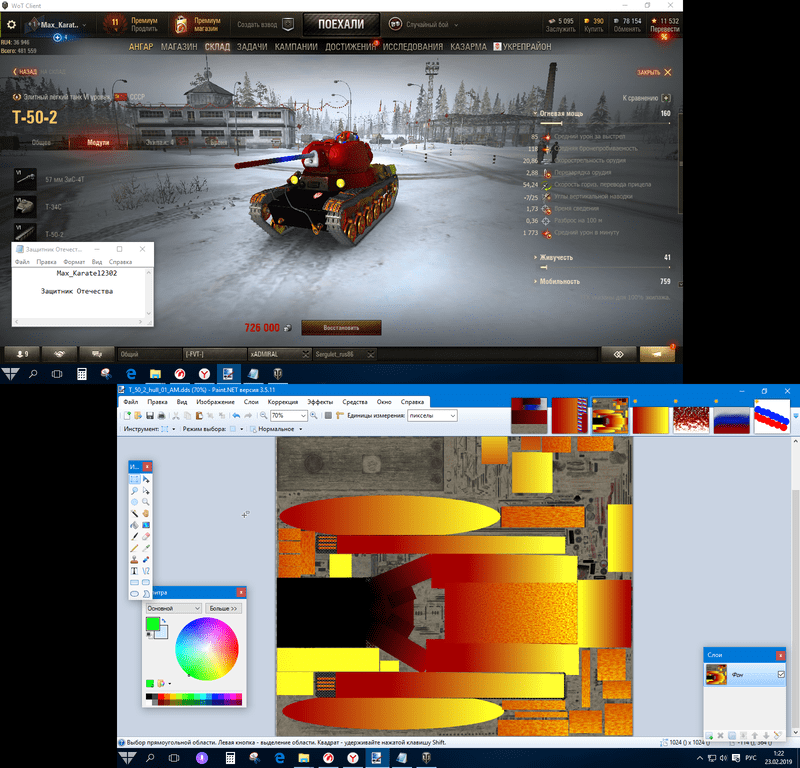Toggle the rulers button in Paint.NET toolbar
Viewport: 800px width, 768px height.
[339, 416]
